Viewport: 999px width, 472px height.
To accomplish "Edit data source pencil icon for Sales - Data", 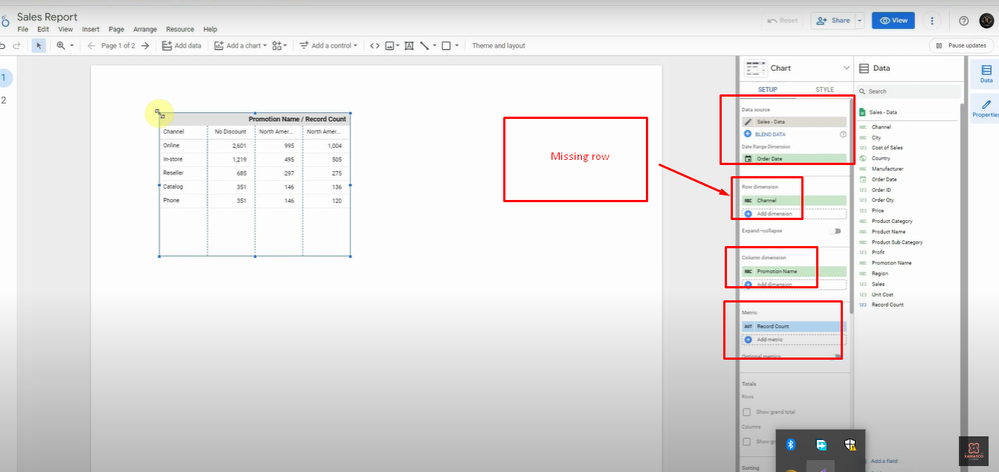I will tap(748, 122).
